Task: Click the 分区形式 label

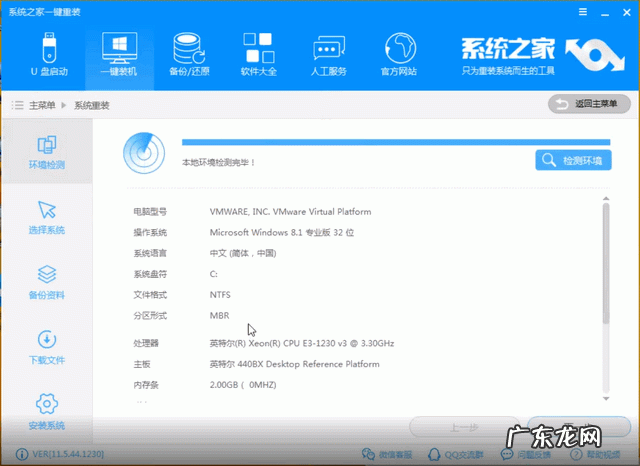Action: click(150, 315)
